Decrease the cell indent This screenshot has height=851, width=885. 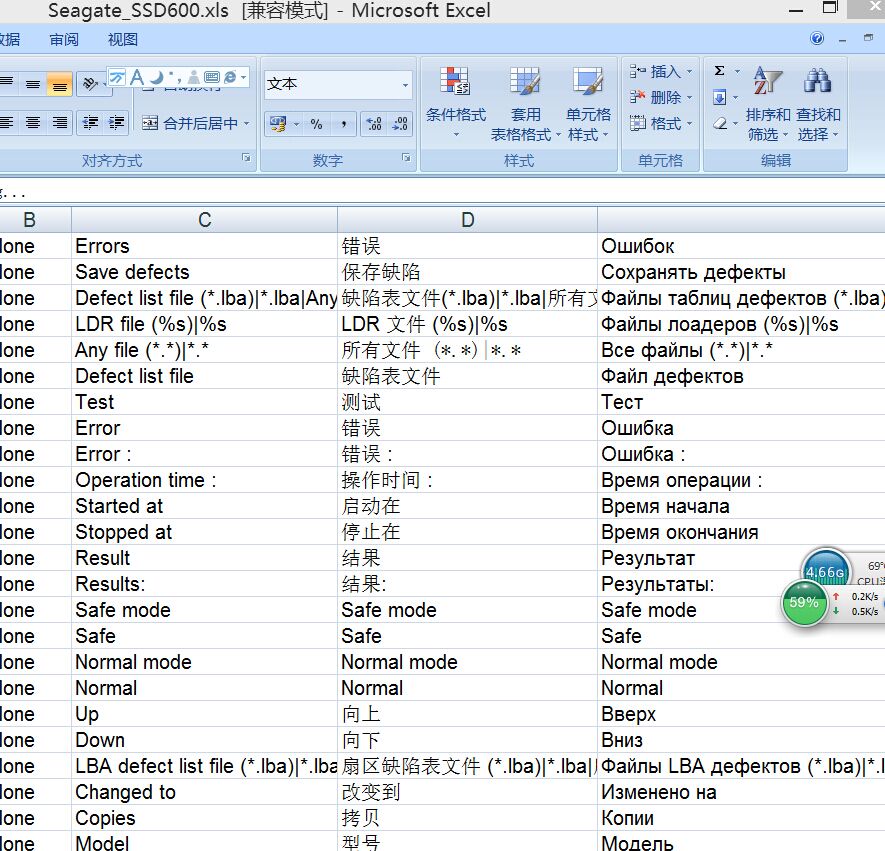90,122
